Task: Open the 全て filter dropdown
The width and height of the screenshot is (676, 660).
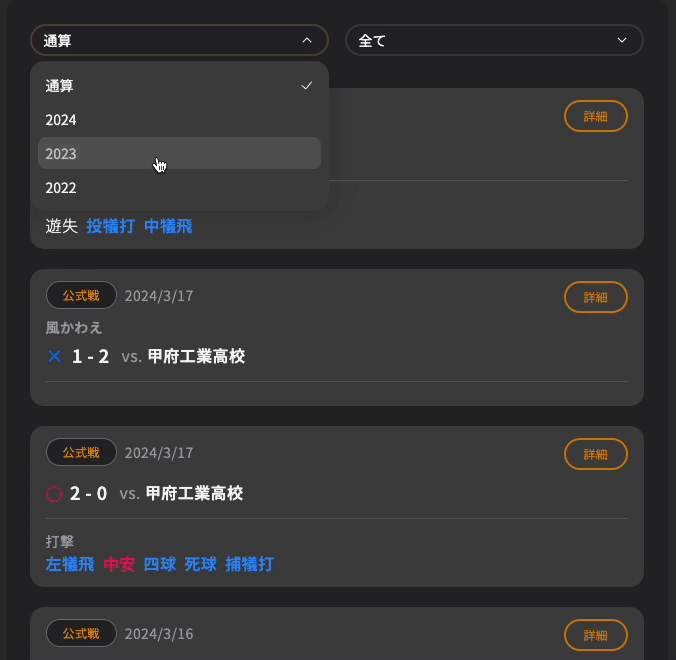Action: 494,40
